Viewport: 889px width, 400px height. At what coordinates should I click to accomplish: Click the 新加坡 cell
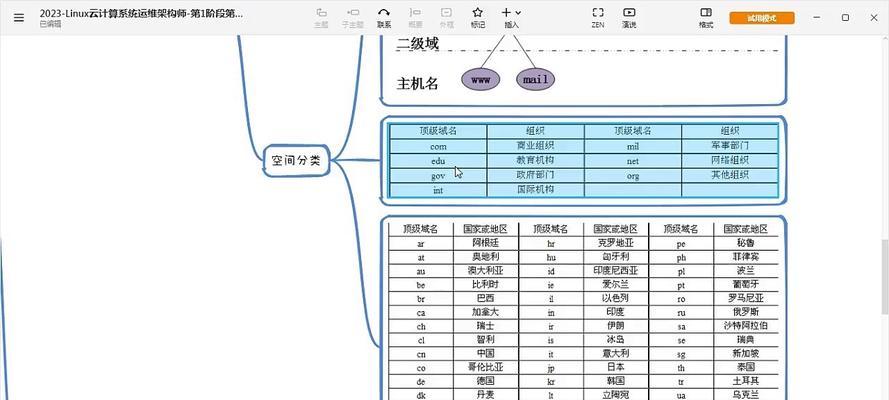coord(746,354)
